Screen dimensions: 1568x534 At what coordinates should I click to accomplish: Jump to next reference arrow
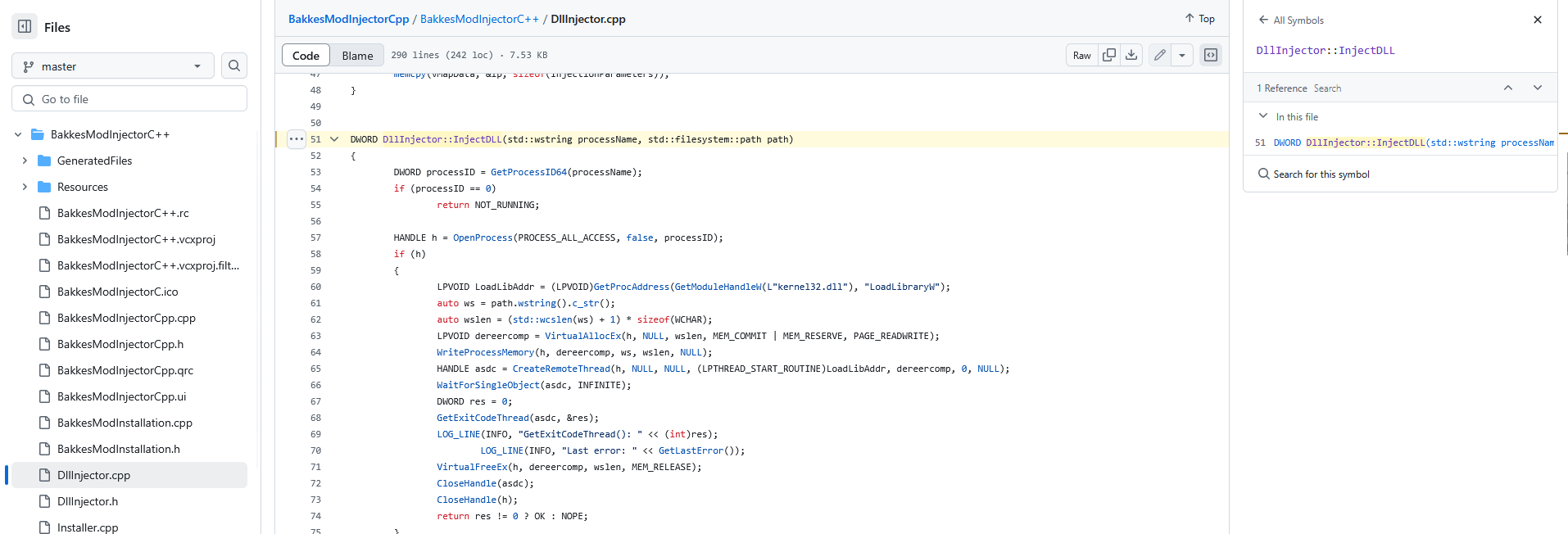[1538, 88]
